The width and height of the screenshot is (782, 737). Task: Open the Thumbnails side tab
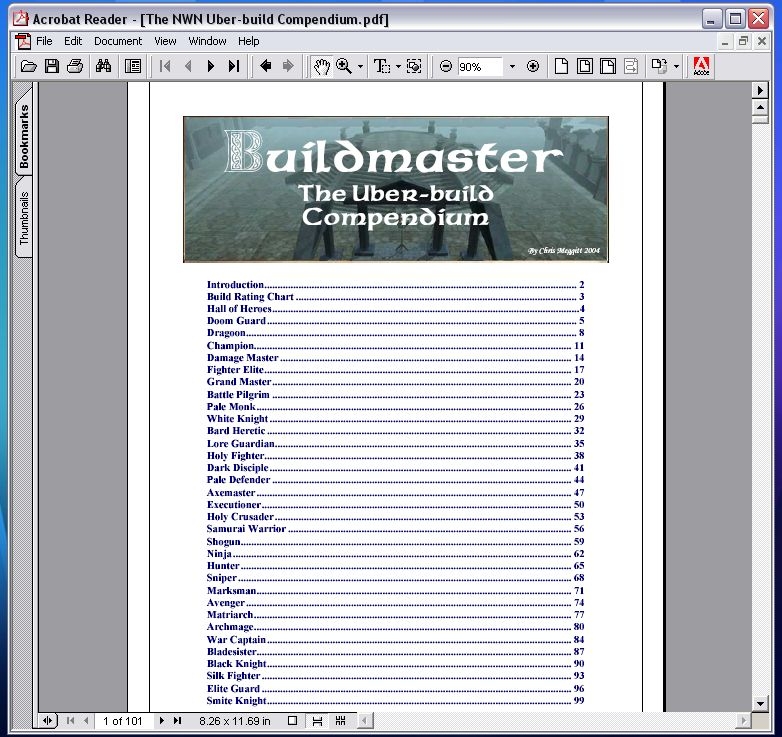pyautogui.click(x=24, y=217)
